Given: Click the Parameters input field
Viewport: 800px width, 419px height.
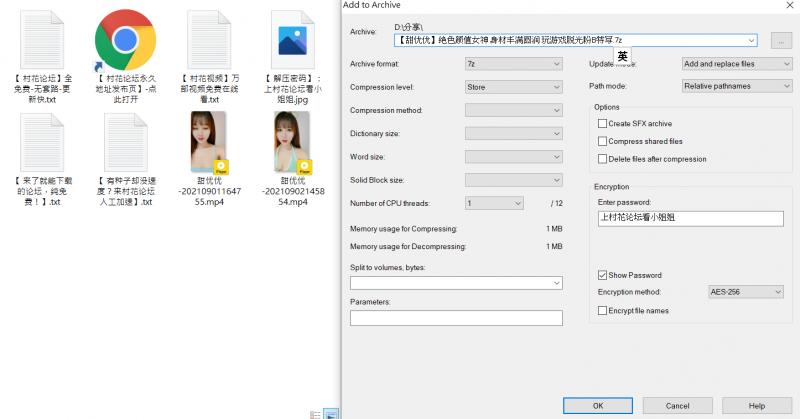Looking at the screenshot, I should coord(456,318).
